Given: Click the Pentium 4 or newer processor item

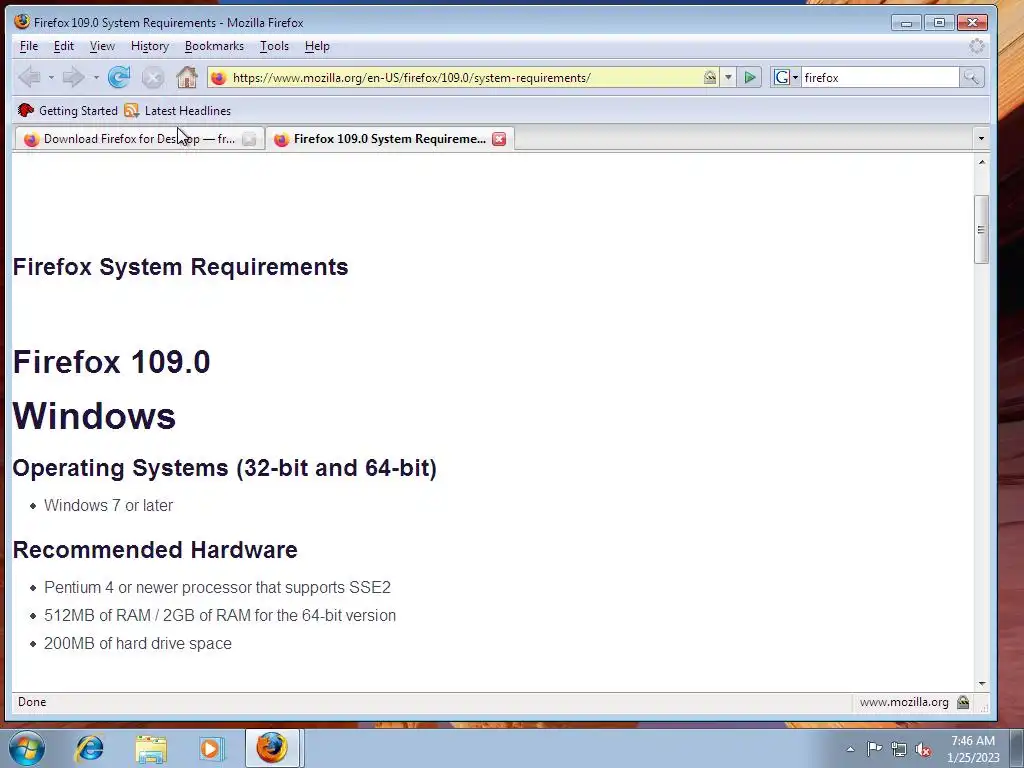Looking at the screenshot, I should (217, 587).
